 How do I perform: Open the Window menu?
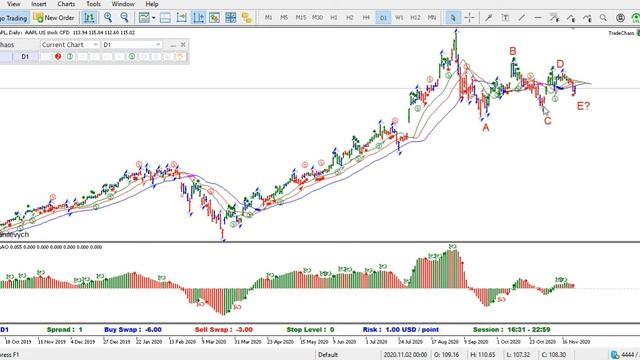click(123, 4)
